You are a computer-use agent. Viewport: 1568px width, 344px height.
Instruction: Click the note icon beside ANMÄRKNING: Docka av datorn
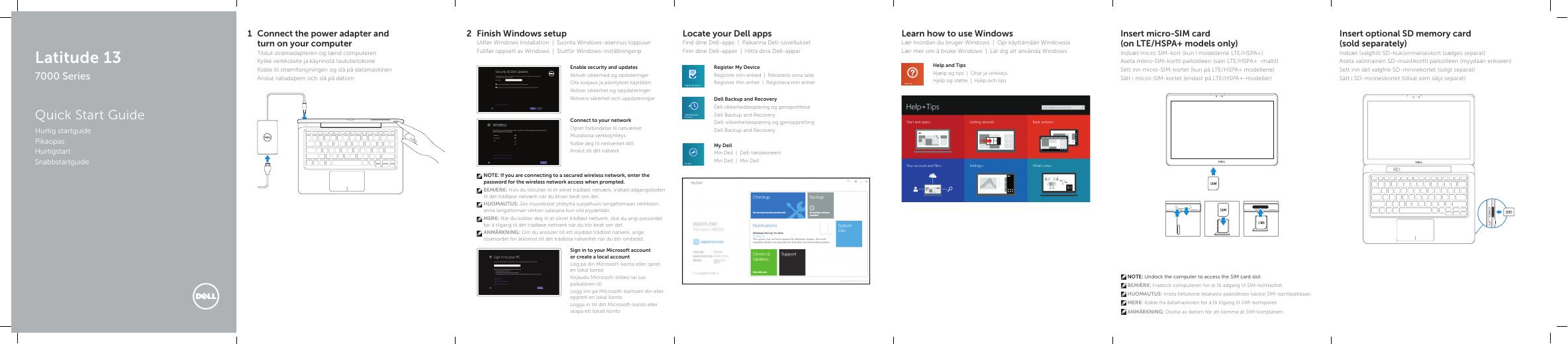[x=1124, y=312]
